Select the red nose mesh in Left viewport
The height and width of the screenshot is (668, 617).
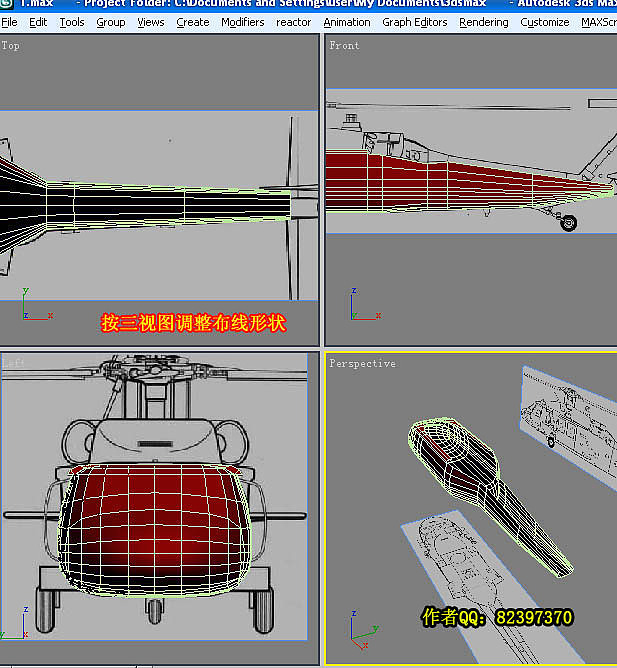(x=154, y=530)
